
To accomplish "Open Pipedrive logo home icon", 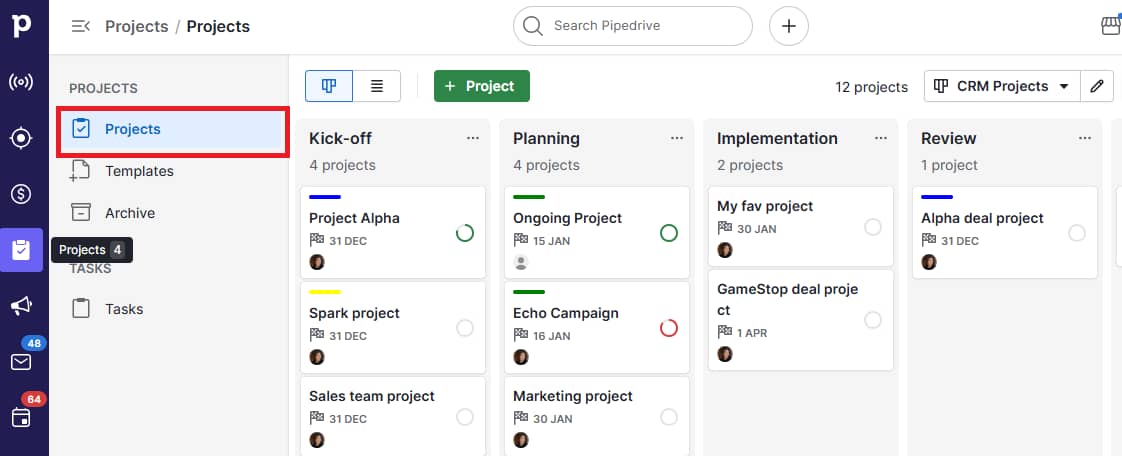I will [22, 26].
